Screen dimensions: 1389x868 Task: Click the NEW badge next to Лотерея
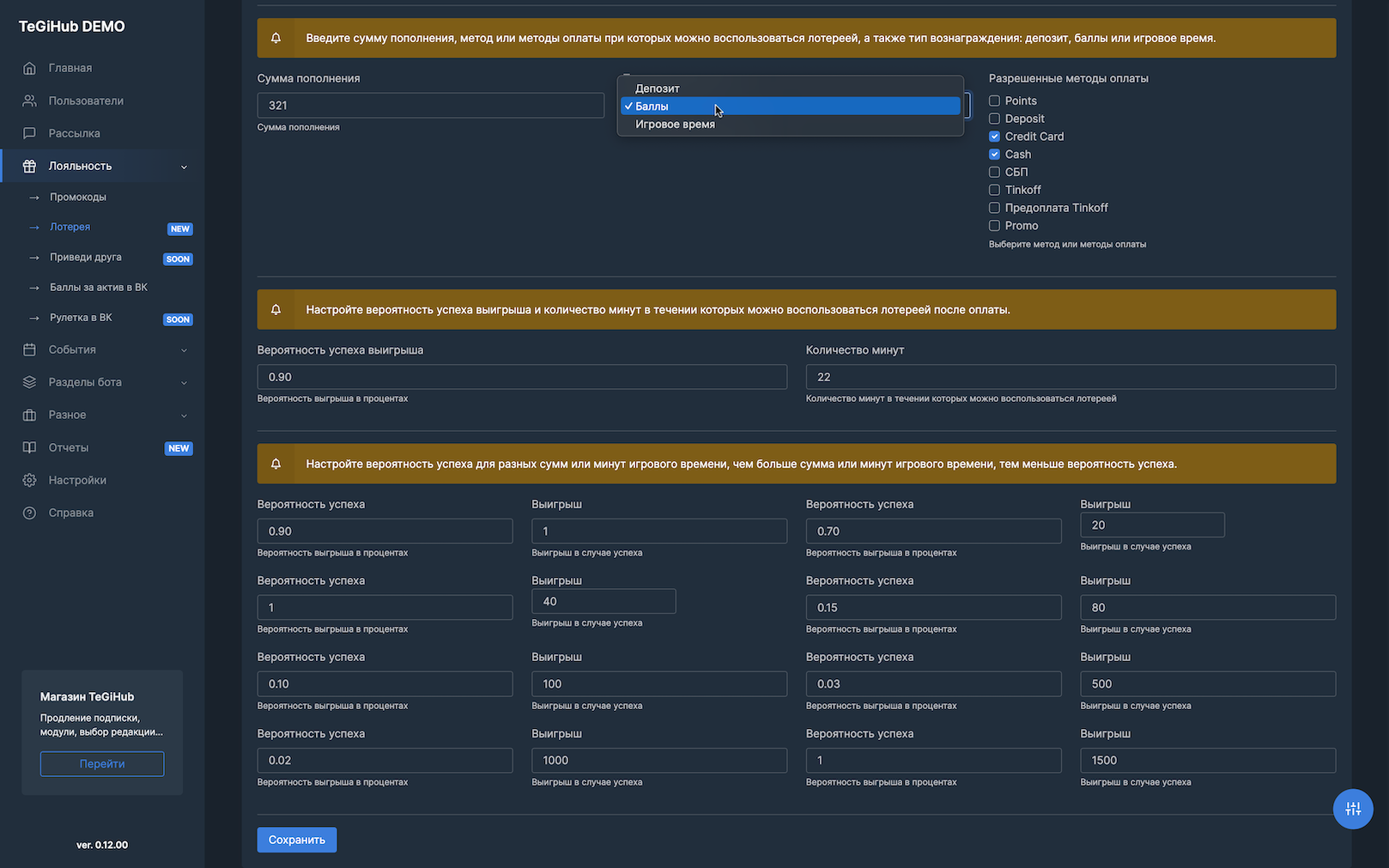click(180, 228)
